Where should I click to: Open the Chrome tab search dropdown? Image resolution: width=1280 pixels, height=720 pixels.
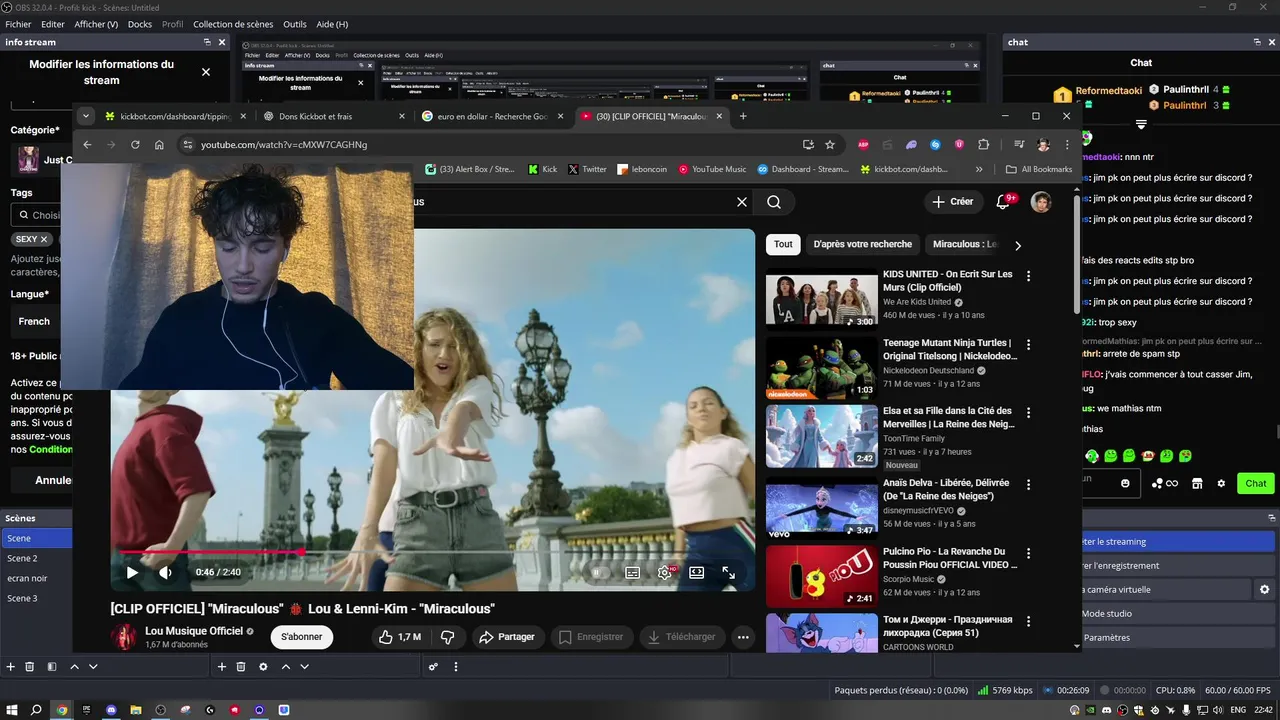[86, 116]
